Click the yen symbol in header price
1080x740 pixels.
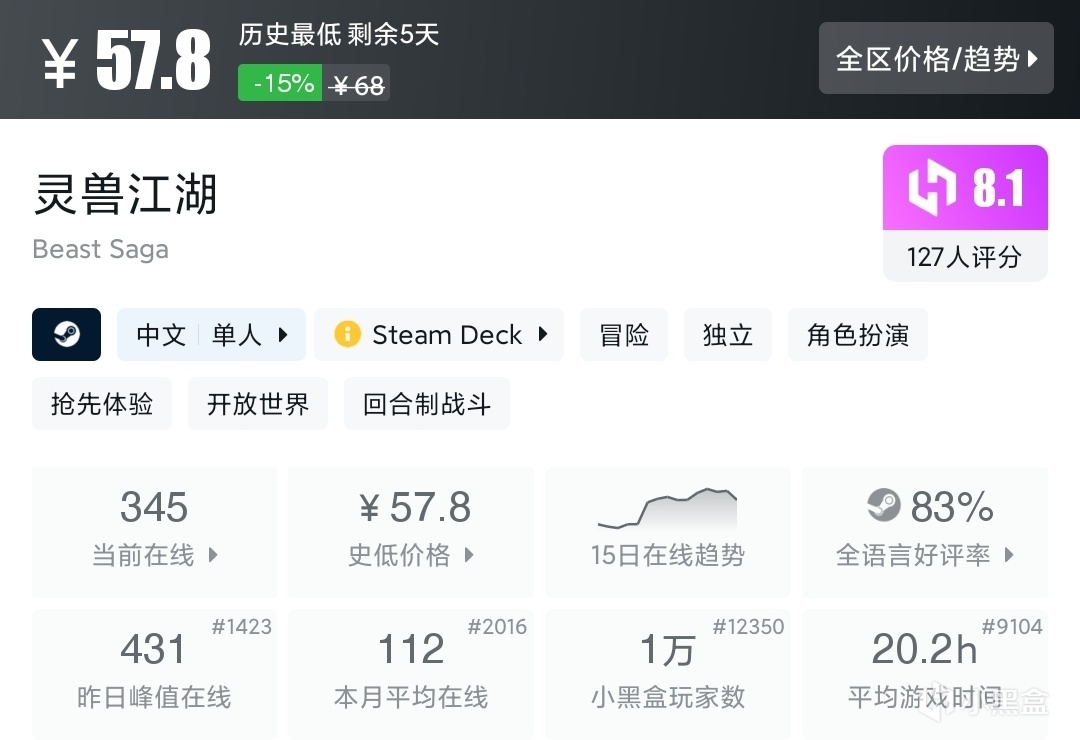click(61, 62)
